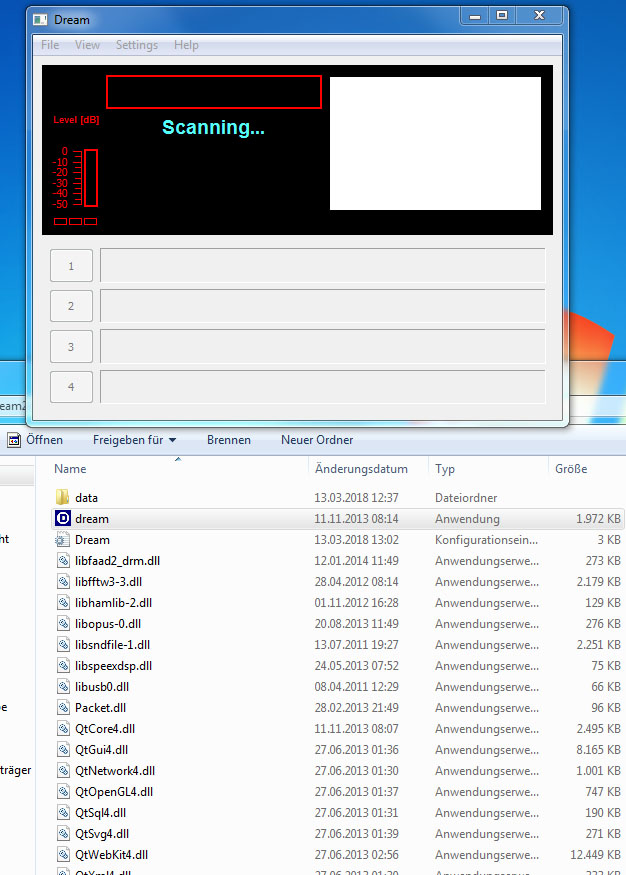
Task: Expand the Freigeben für dropdown
Action: [x=134, y=440]
